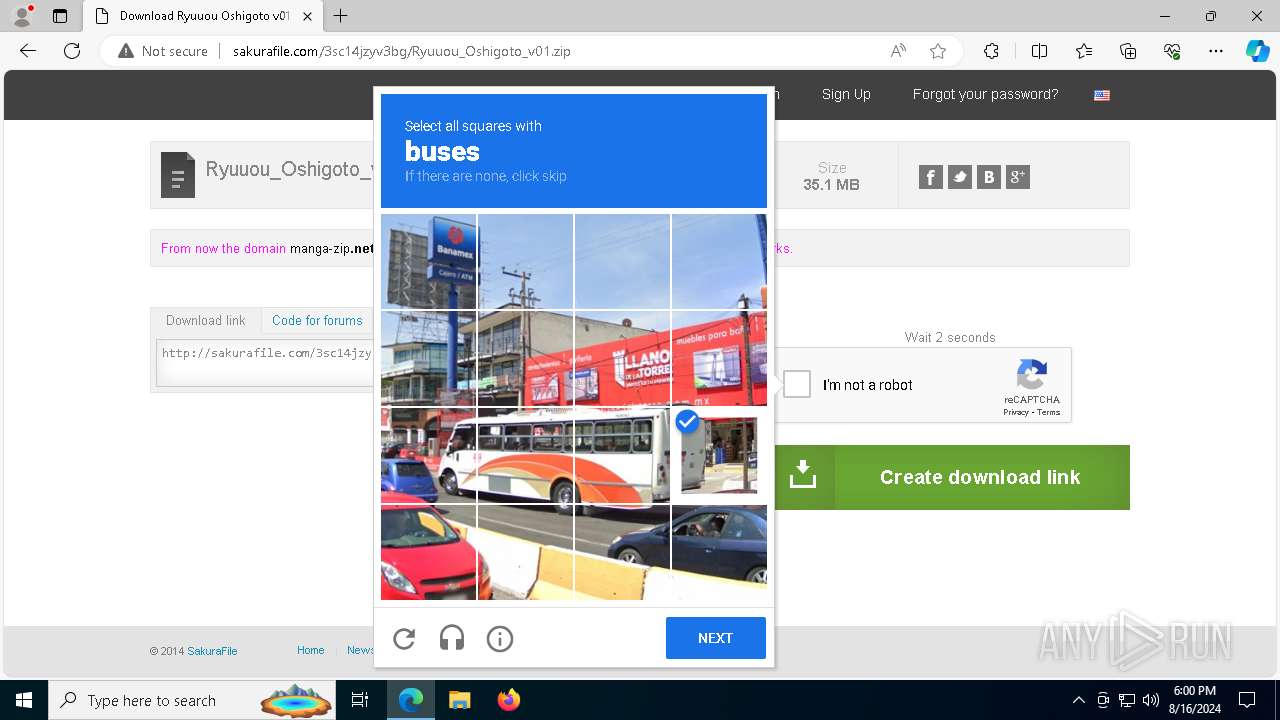Open a new browser tab
This screenshot has height=720, width=1280.
tap(341, 16)
